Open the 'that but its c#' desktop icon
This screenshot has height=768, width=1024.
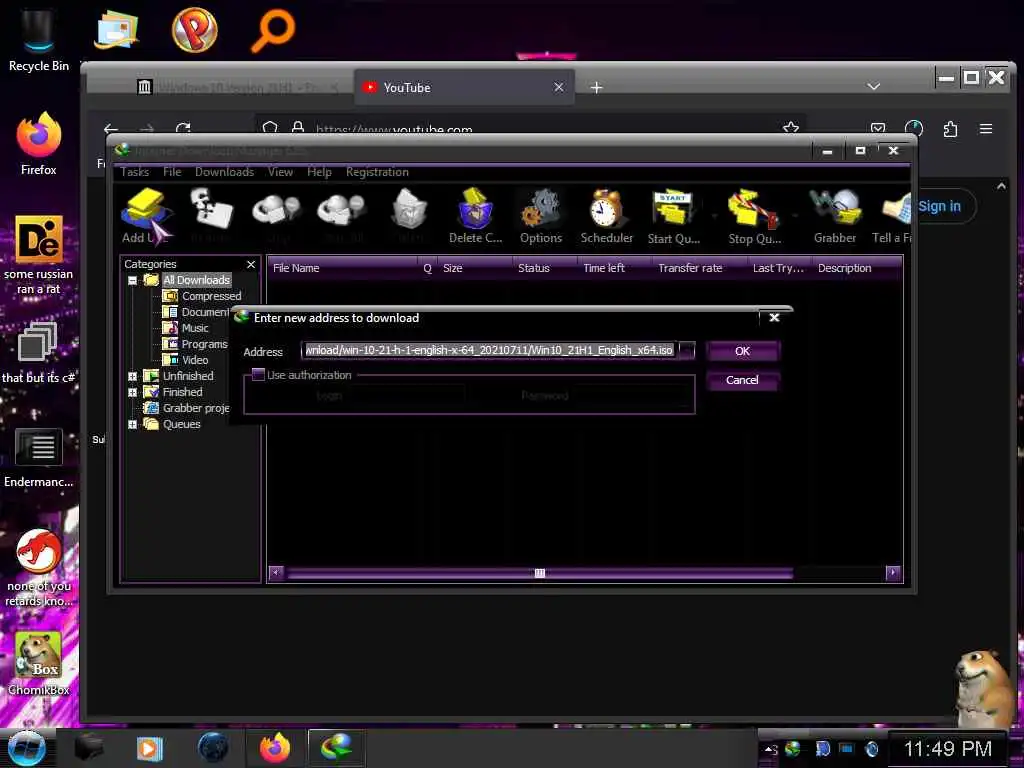39,353
